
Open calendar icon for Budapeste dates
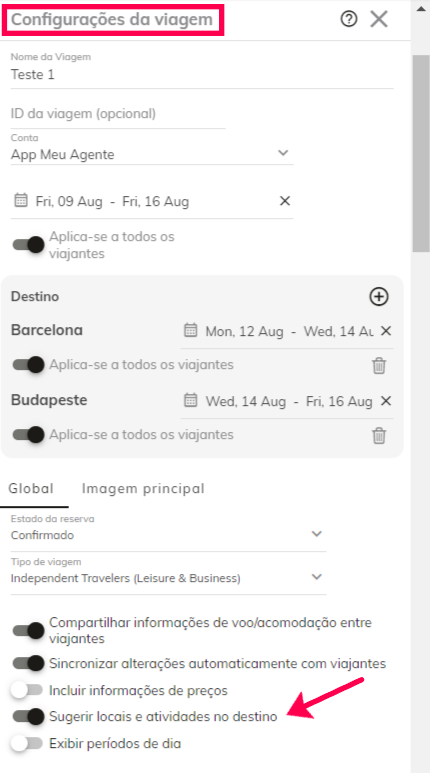(x=190, y=400)
